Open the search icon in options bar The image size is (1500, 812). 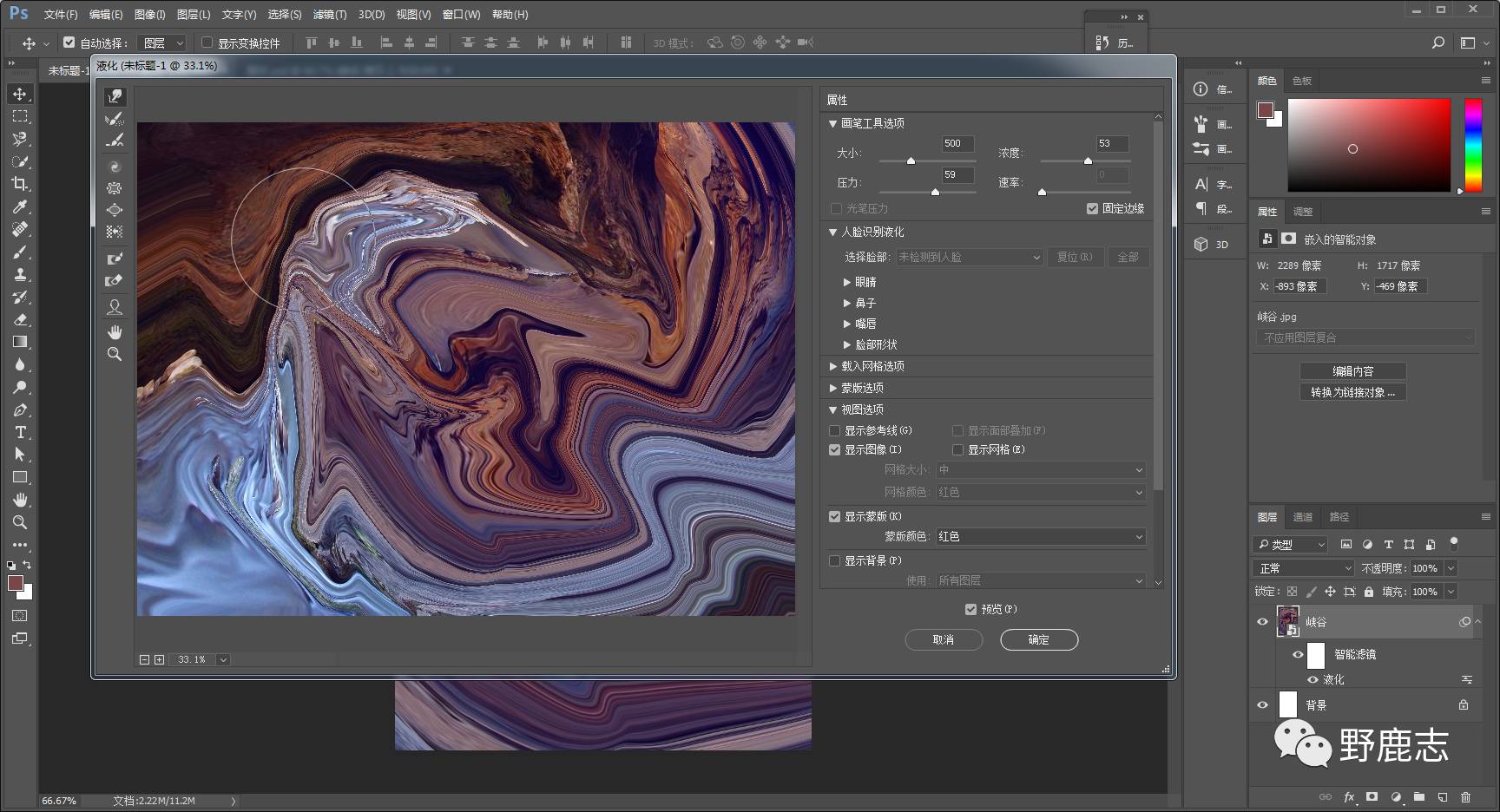click(1437, 43)
